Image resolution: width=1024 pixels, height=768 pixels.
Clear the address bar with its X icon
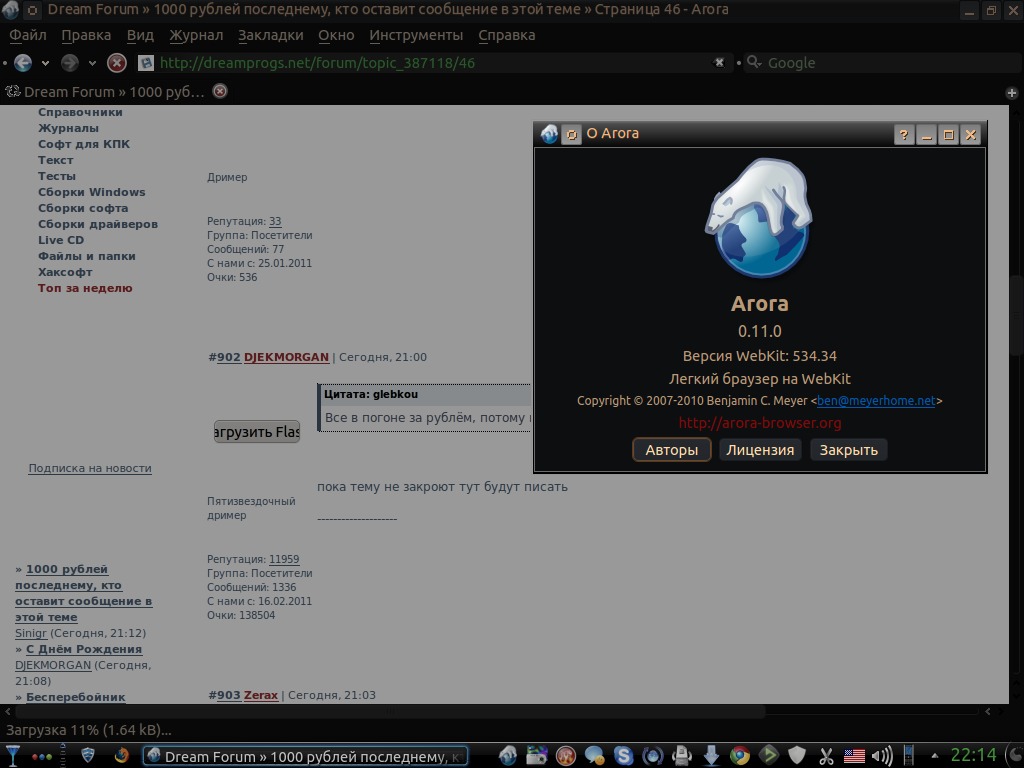point(719,63)
